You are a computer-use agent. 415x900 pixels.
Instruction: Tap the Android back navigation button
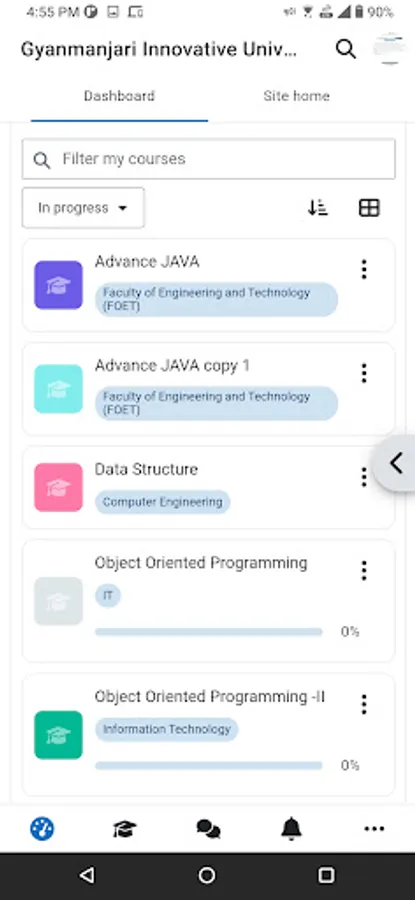pos(87,875)
